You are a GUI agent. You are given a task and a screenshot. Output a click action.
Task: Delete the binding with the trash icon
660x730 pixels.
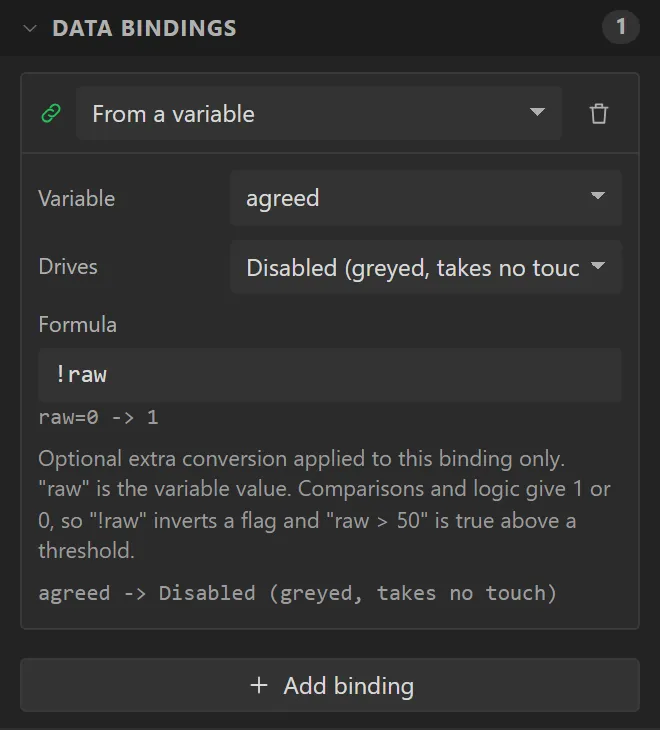coord(599,114)
